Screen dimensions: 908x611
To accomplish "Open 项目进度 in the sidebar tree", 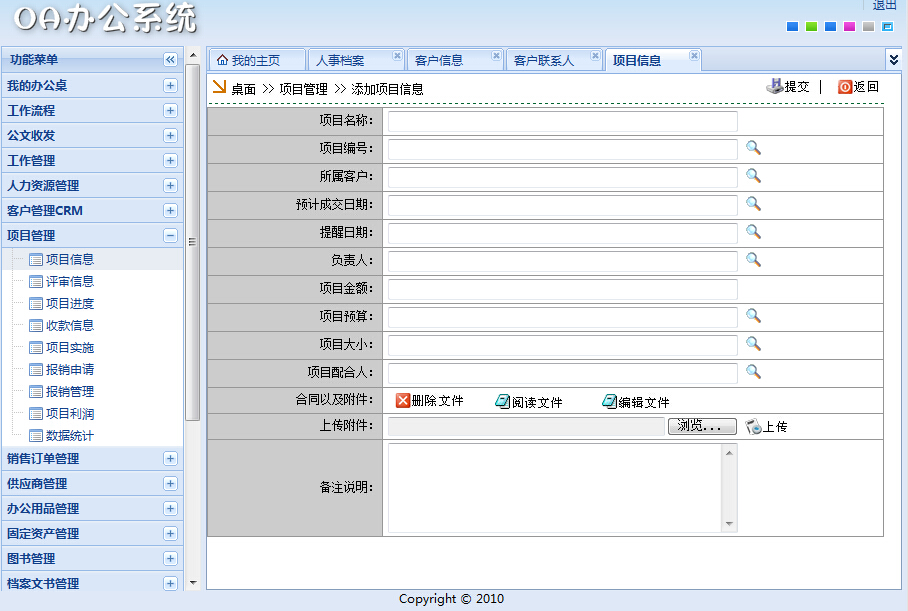I will coord(70,304).
